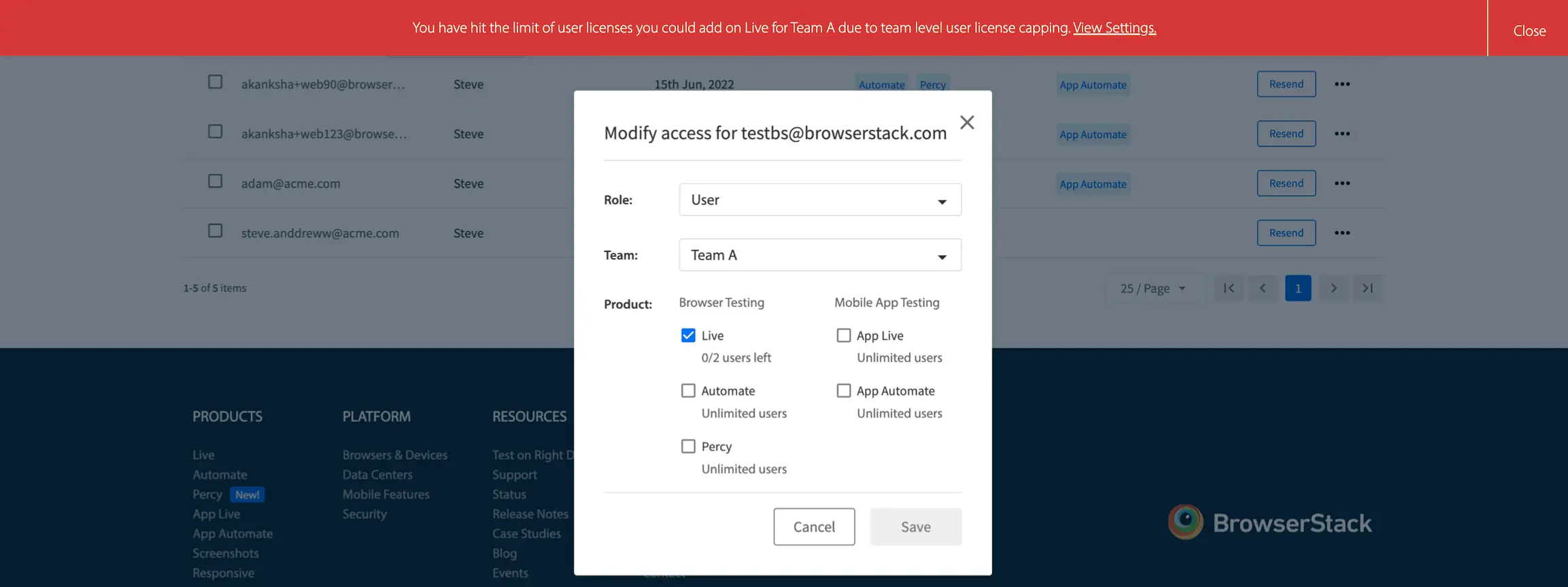1568x587 pixels.
Task: Check the Automate product checkbox
Action: click(688, 391)
